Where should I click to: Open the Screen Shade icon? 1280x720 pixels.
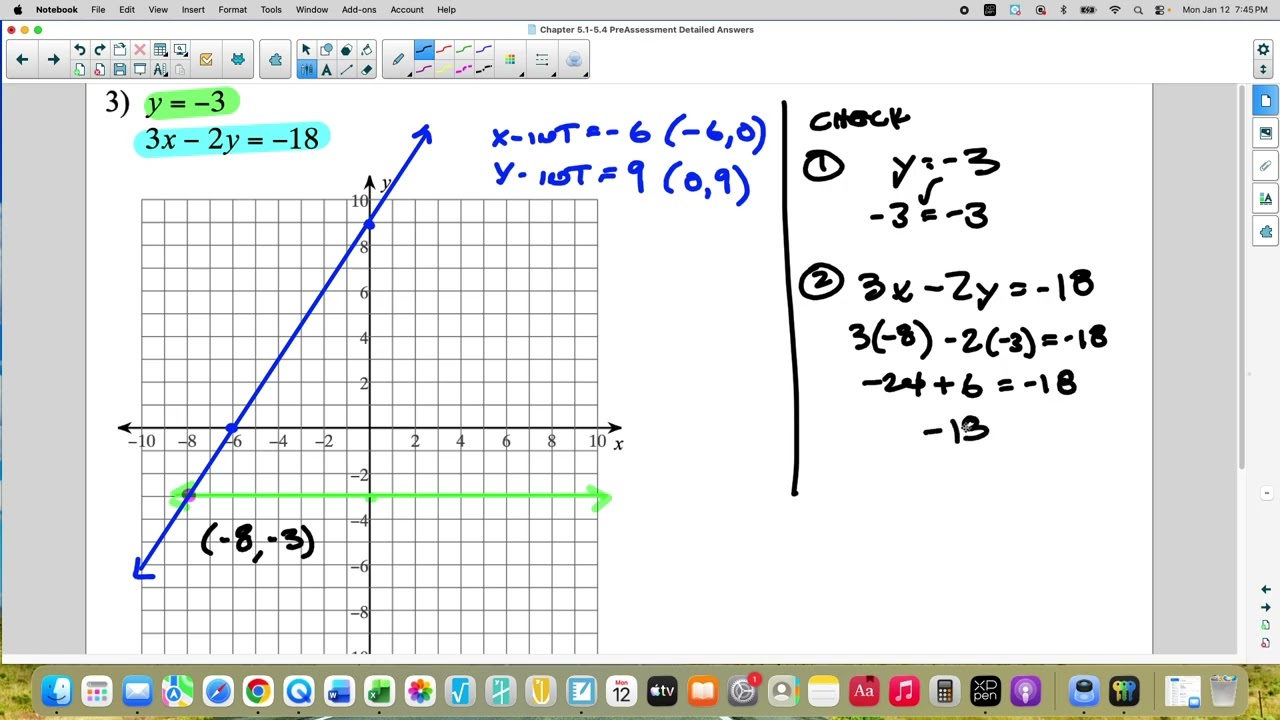click(x=140, y=69)
